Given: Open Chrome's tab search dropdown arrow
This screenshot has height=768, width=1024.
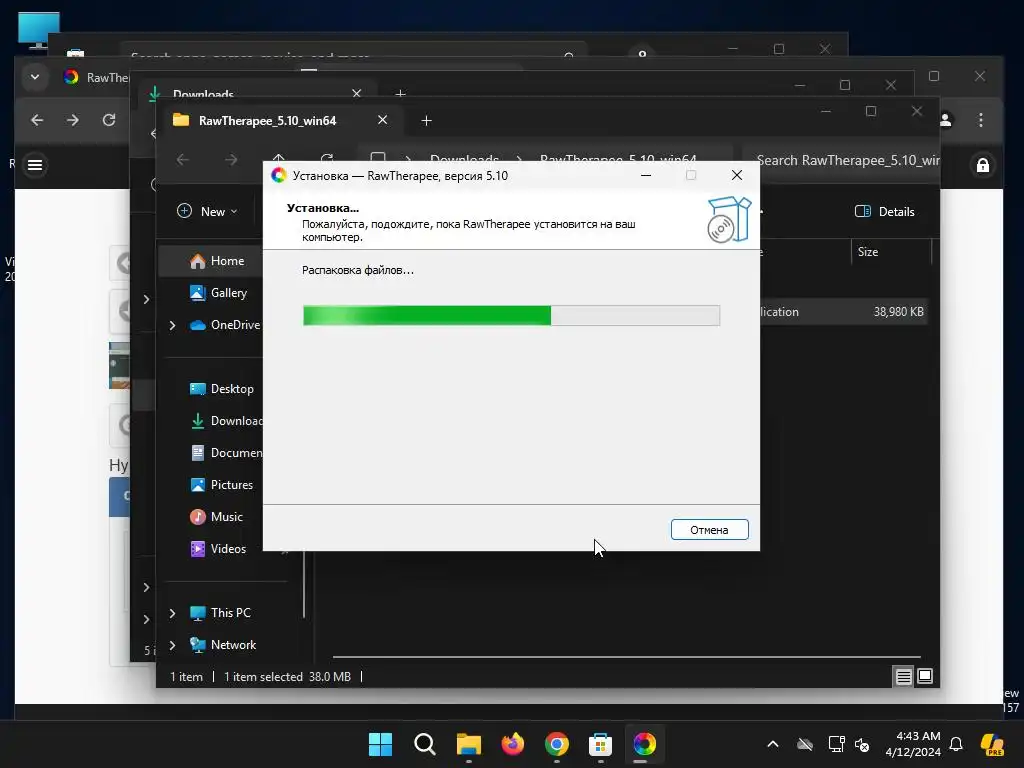Looking at the screenshot, I should (x=35, y=77).
